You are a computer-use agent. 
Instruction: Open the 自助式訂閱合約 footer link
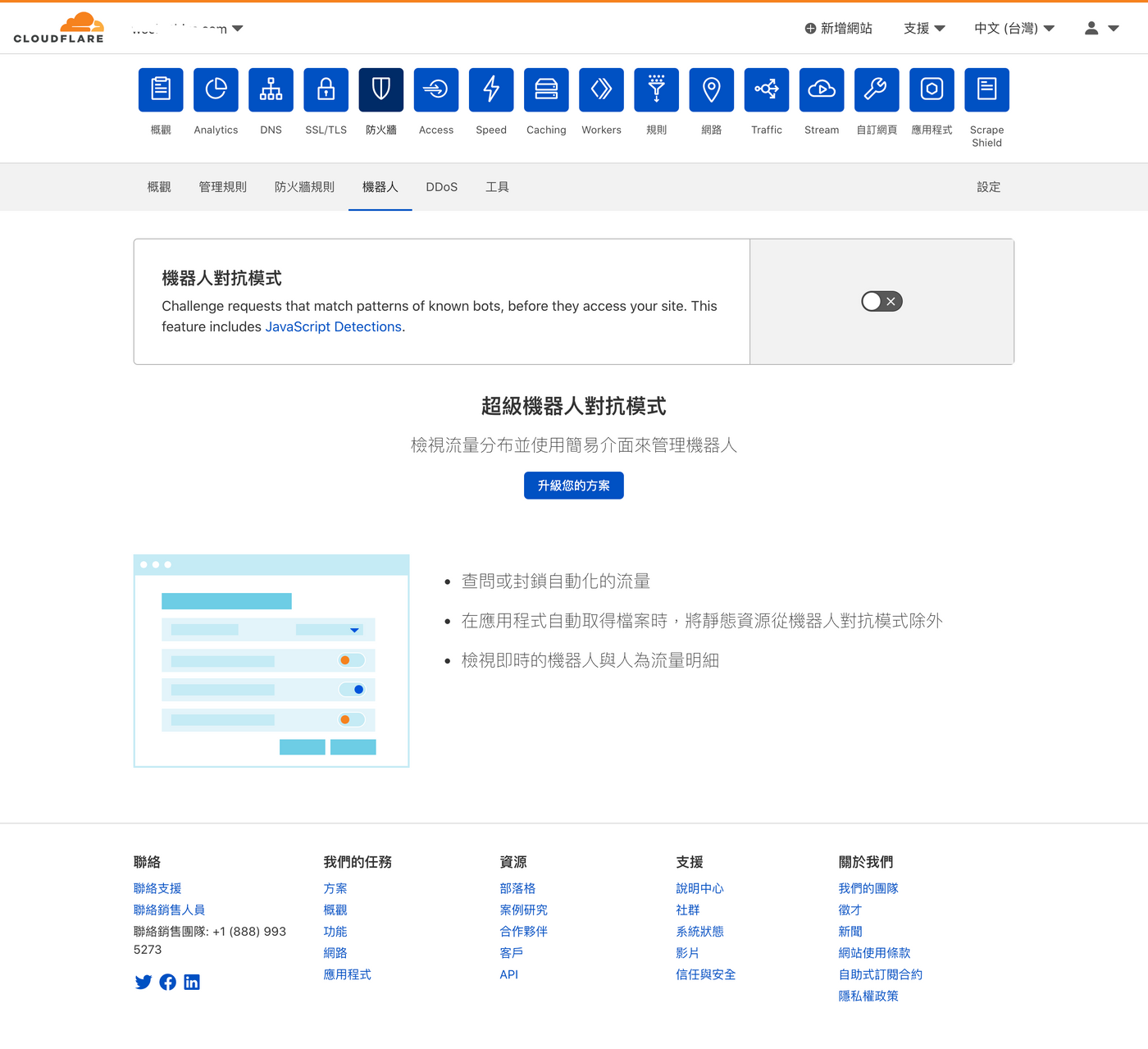click(881, 974)
